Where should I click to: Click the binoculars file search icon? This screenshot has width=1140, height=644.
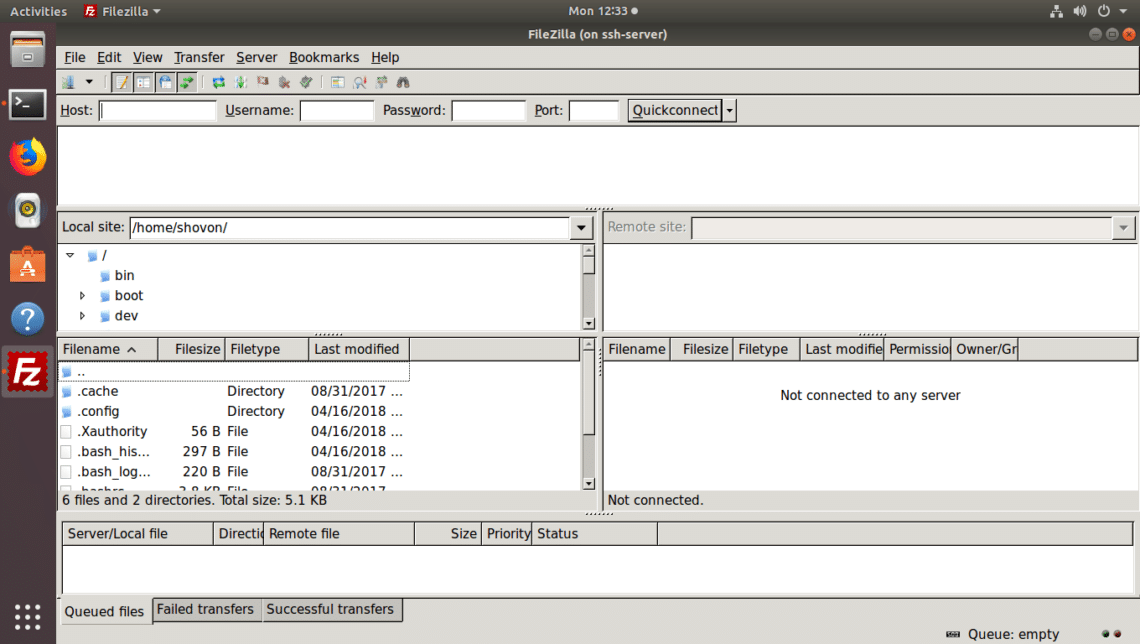(403, 82)
